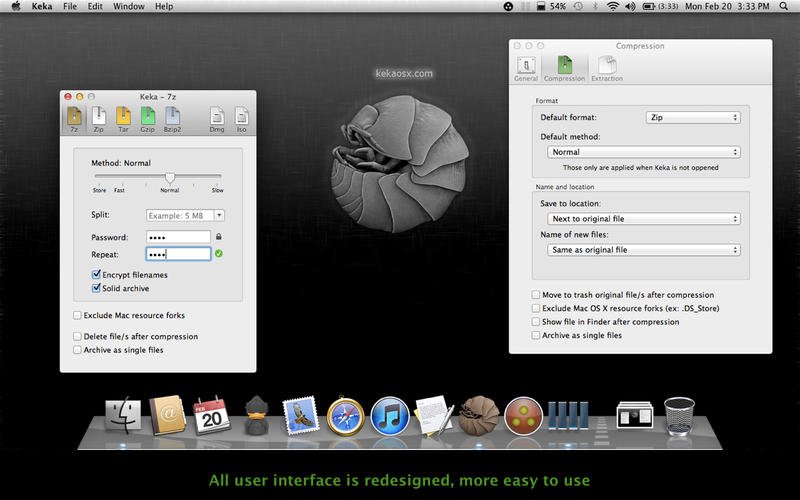Uncheck Encrypt filenames option
800x500 pixels.
coord(95,274)
